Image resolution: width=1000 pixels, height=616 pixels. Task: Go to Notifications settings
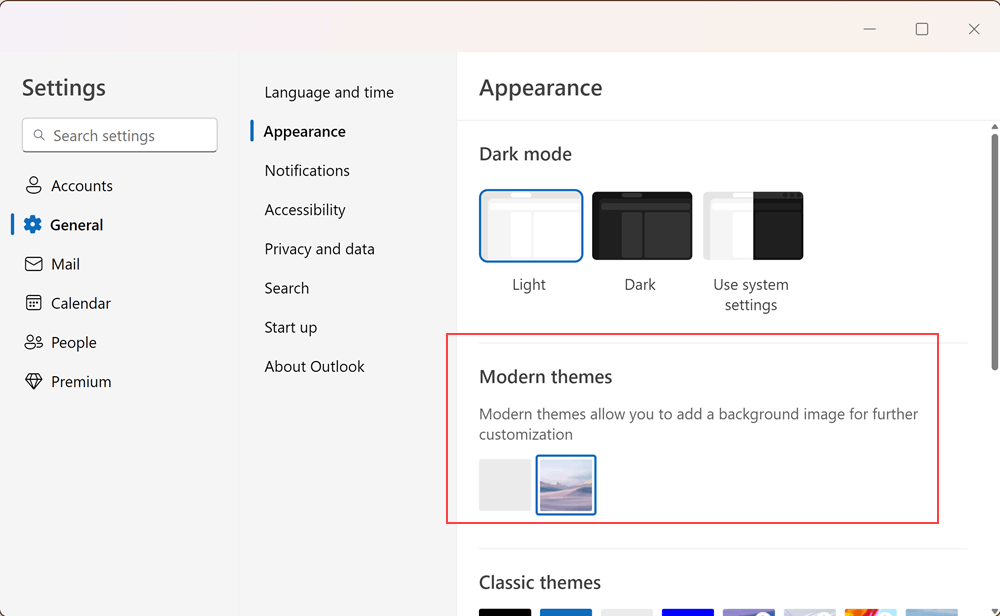click(307, 171)
